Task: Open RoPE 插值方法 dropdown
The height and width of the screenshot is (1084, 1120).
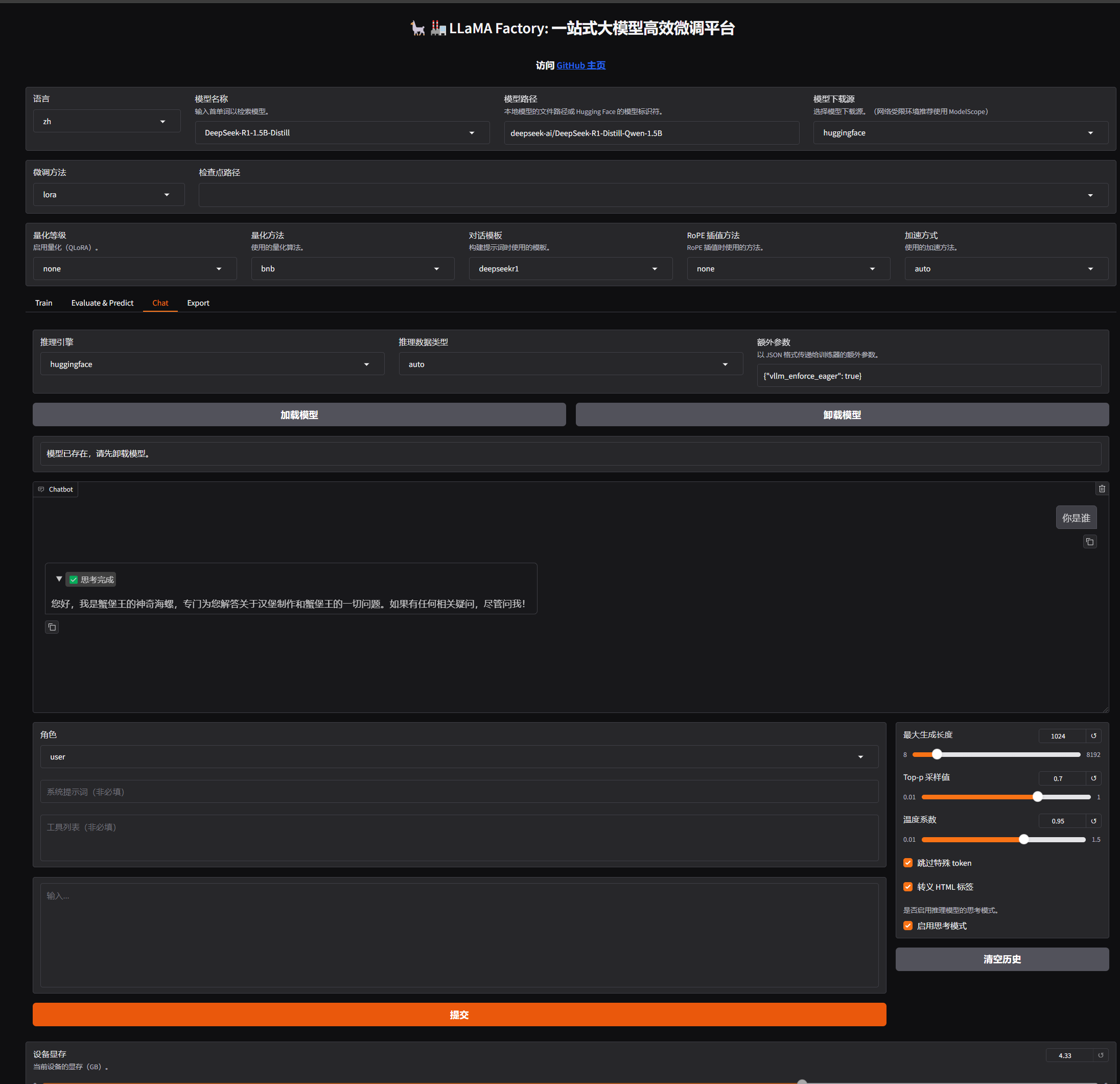Action: click(x=788, y=268)
